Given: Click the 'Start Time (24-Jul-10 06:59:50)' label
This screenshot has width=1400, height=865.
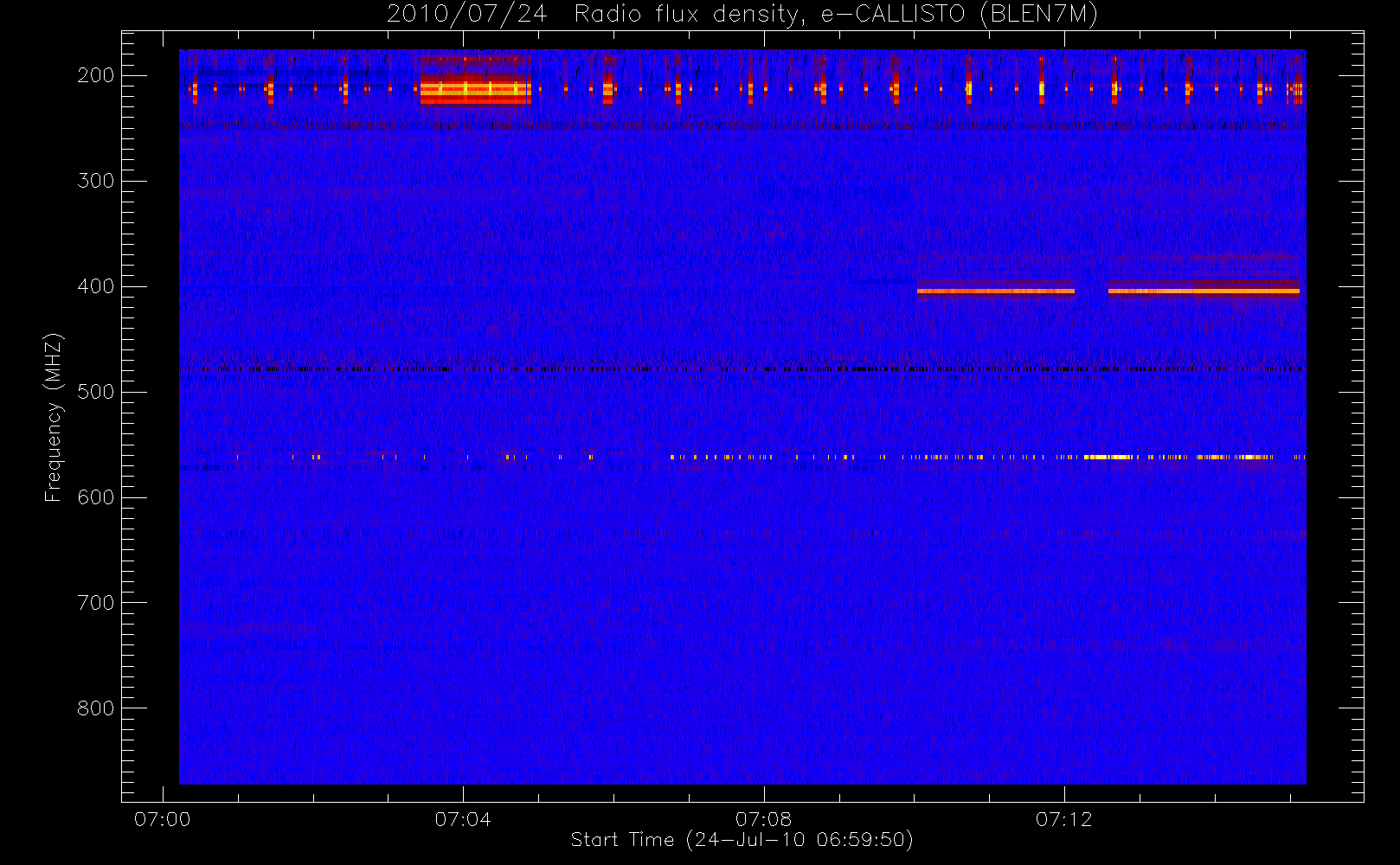Looking at the screenshot, I should 742,840.
